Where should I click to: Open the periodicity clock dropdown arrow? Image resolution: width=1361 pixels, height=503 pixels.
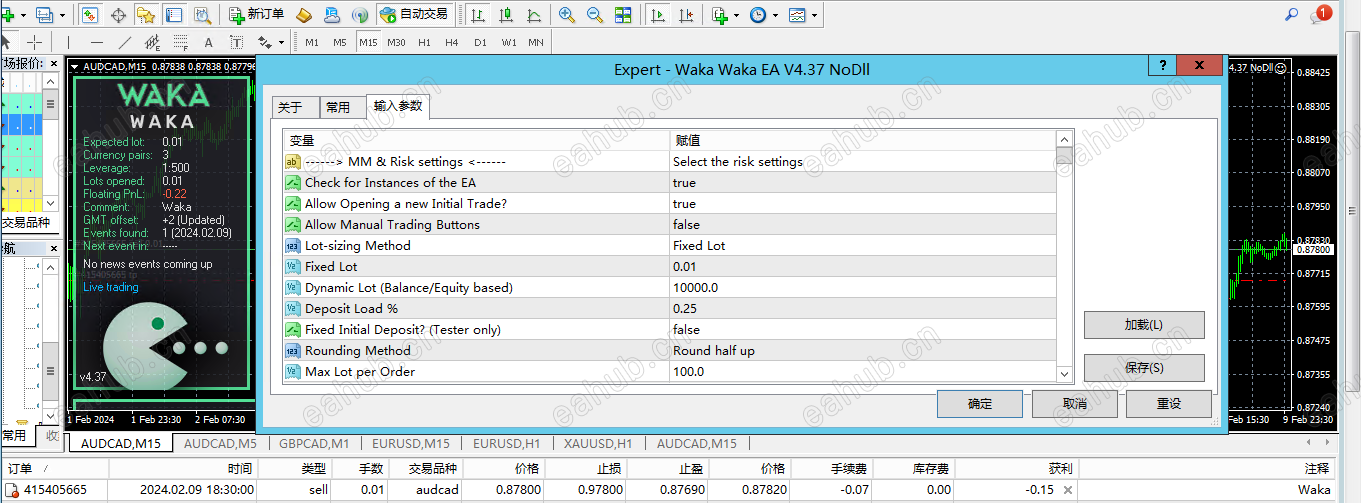pos(774,16)
